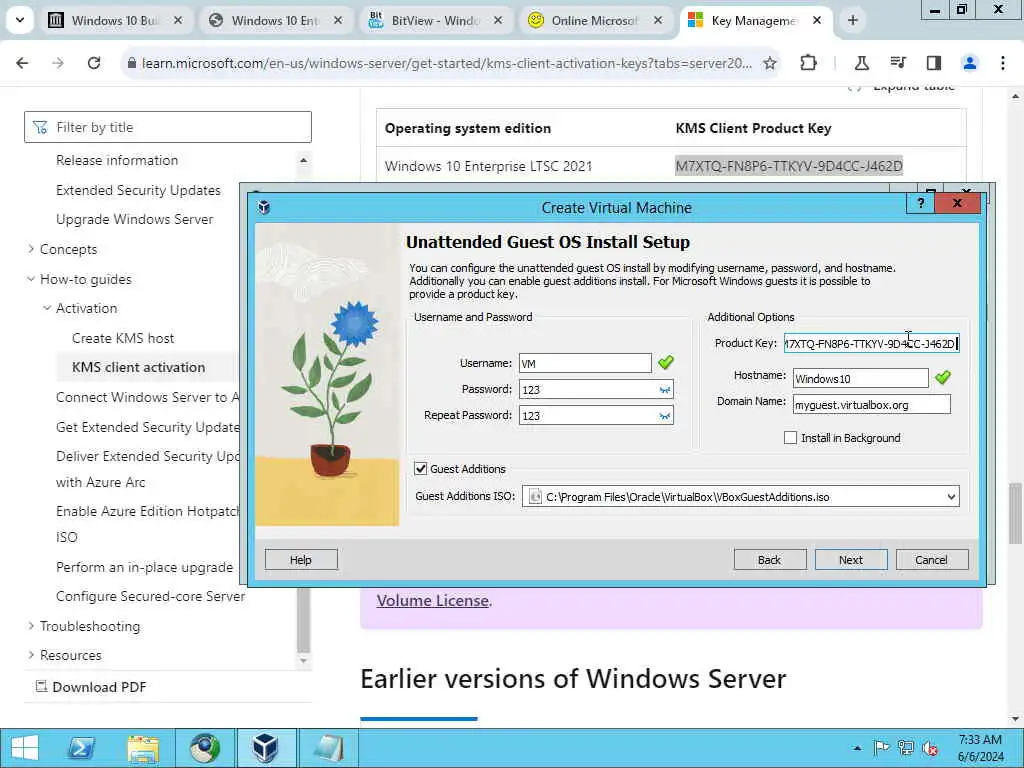The height and width of the screenshot is (768, 1024).
Task: Click the dialog question mark help button
Action: pyautogui.click(x=921, y=203)
